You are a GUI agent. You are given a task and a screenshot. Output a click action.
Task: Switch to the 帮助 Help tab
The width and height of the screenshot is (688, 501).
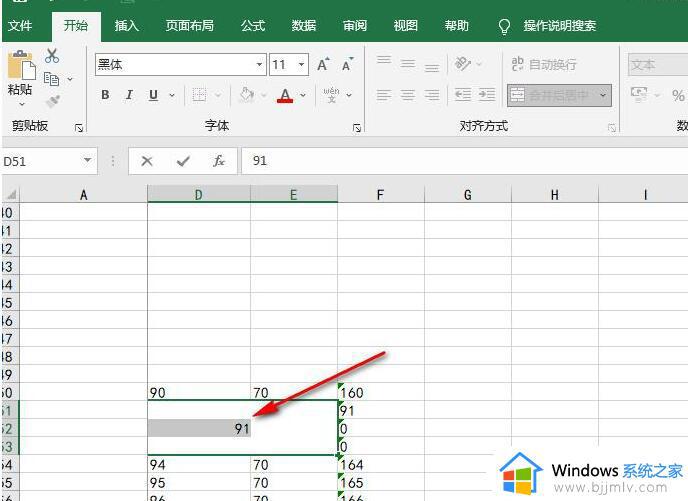pyautogui.click(x=456, y=25)
